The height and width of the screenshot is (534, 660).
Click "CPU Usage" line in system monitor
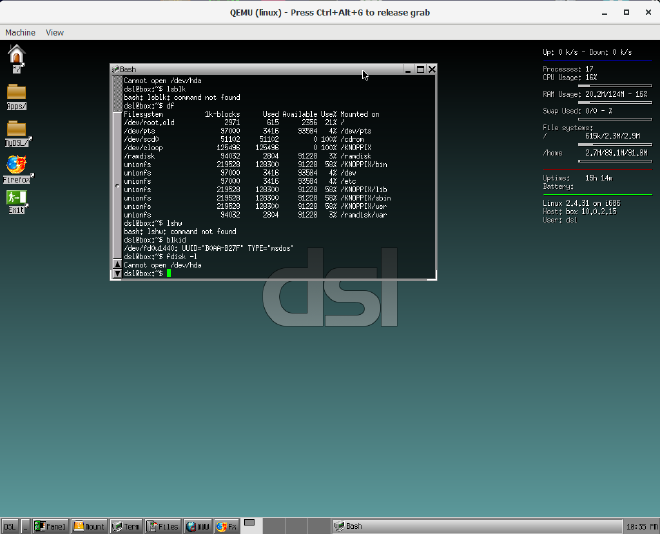(x=570, y=77)
